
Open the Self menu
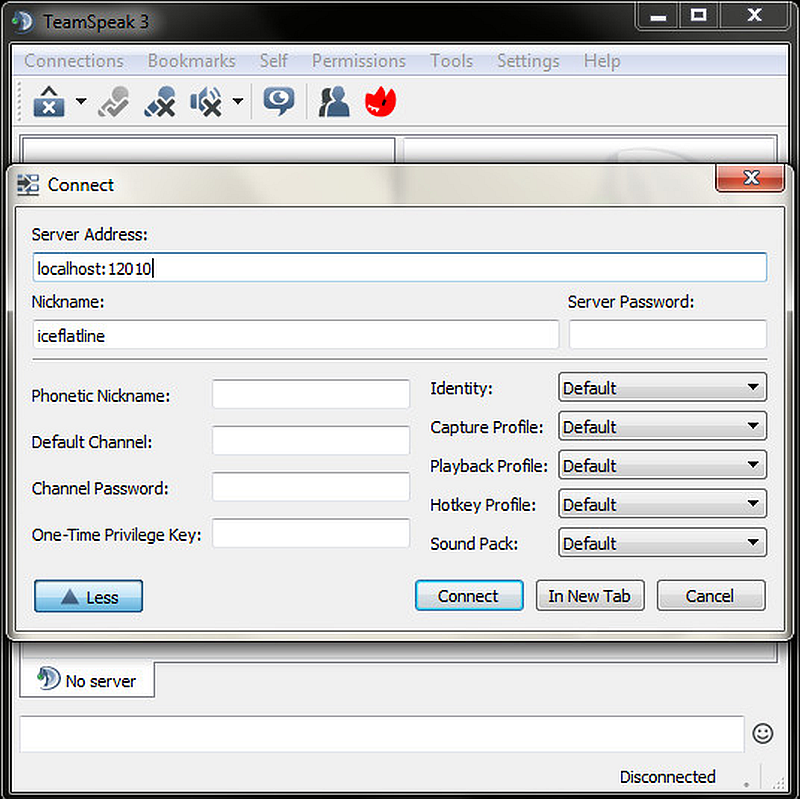(x=274, y=61)
